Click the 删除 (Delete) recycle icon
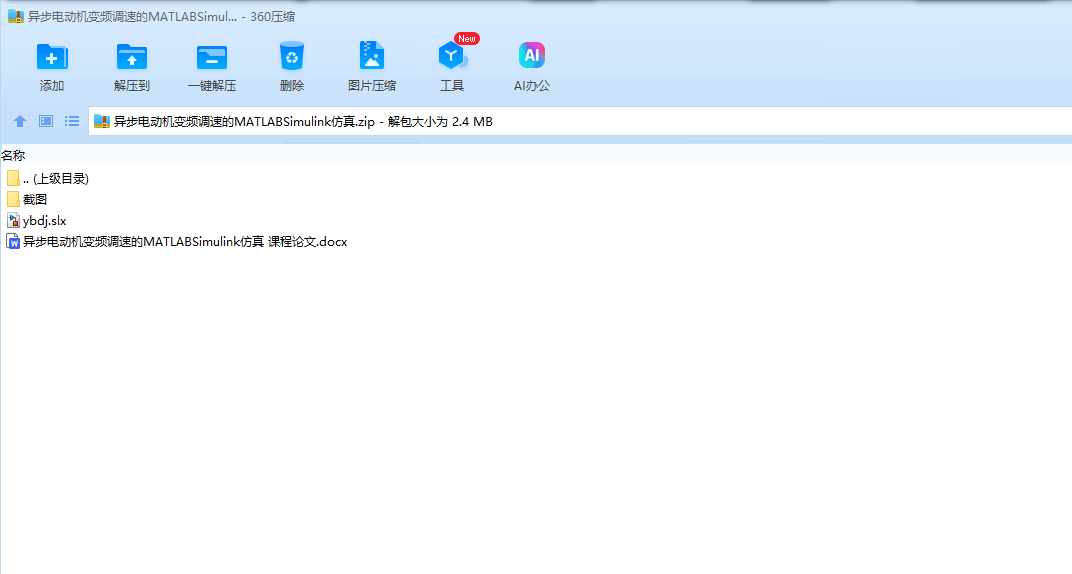The image size is (1072, 574). [x=292, y=56]
